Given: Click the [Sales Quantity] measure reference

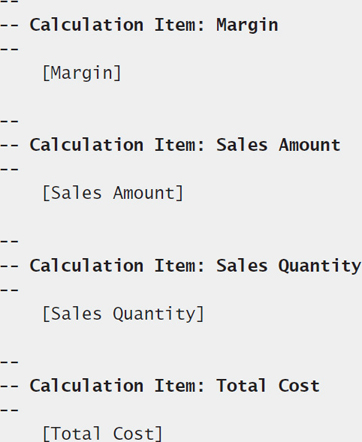Looking at the screenshot, I should (123, 314).
